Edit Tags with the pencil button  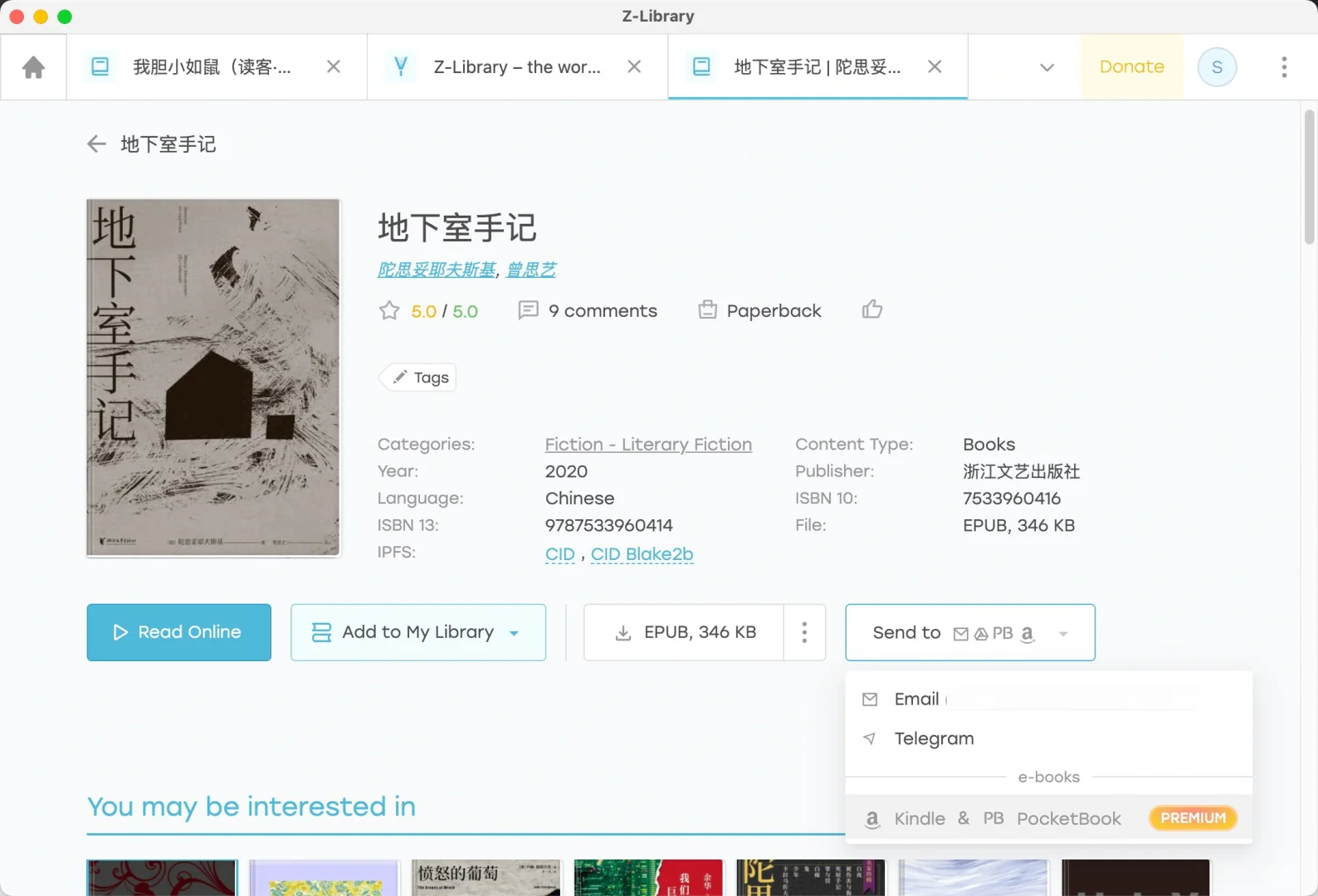[x=417, y=377]
